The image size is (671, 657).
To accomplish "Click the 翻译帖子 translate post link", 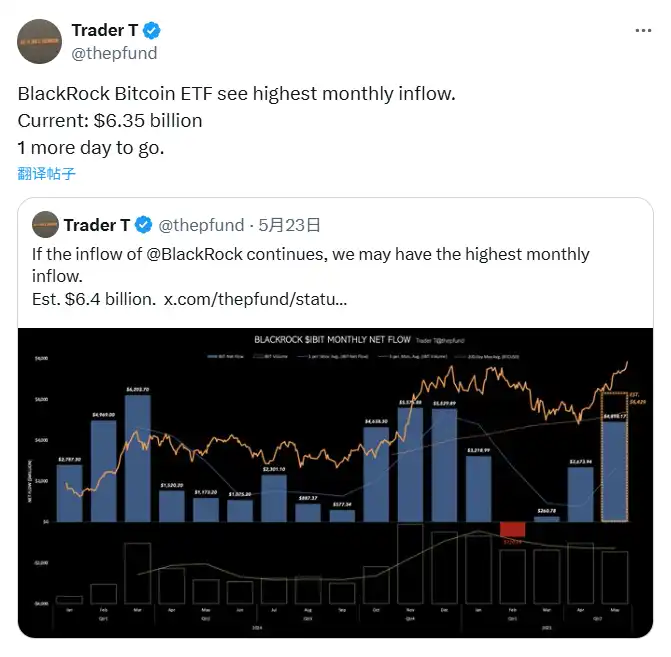I will tap(47, 173).
